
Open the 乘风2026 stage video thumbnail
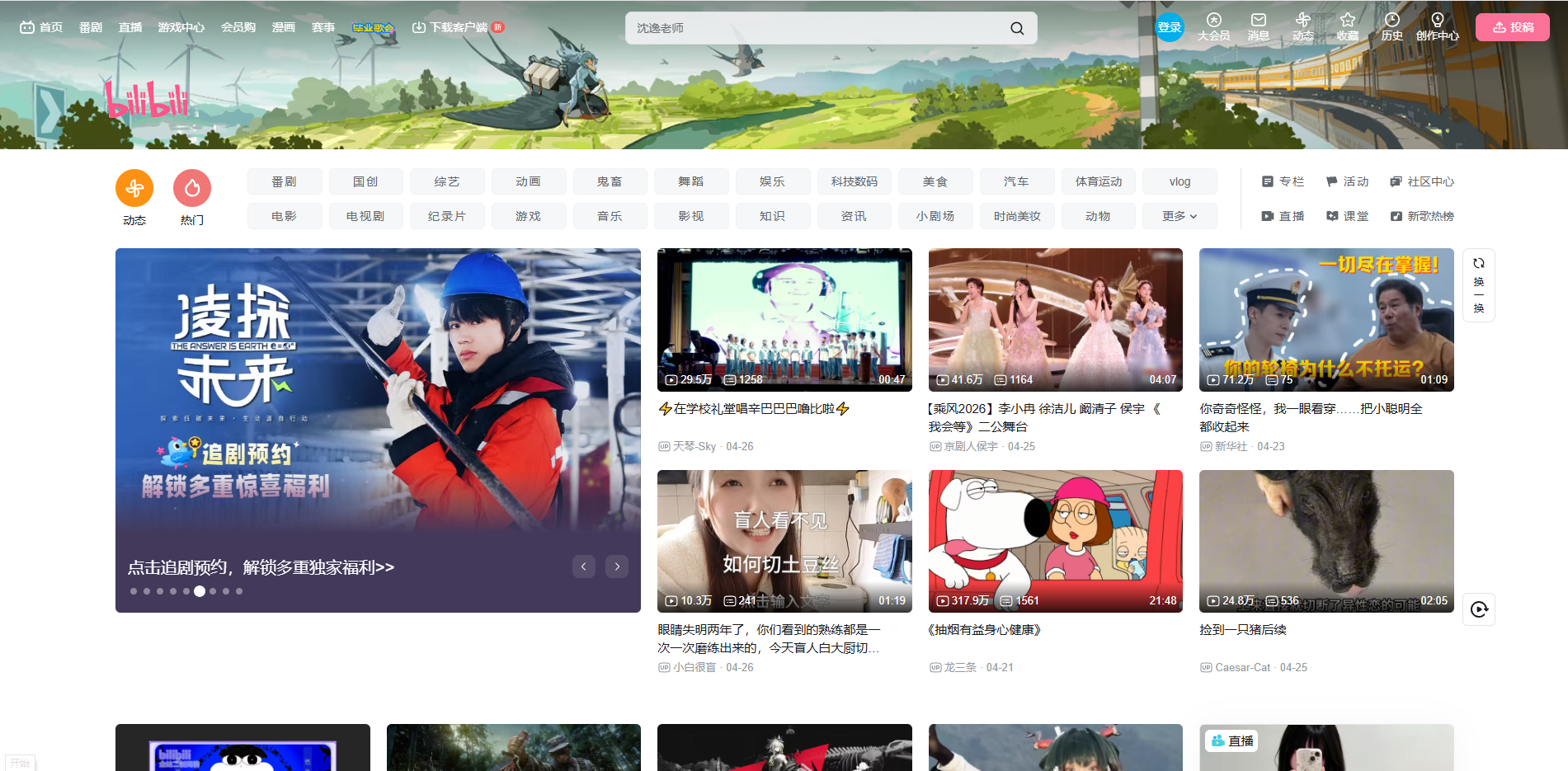pyautogui.click(x=1056, y=320)
